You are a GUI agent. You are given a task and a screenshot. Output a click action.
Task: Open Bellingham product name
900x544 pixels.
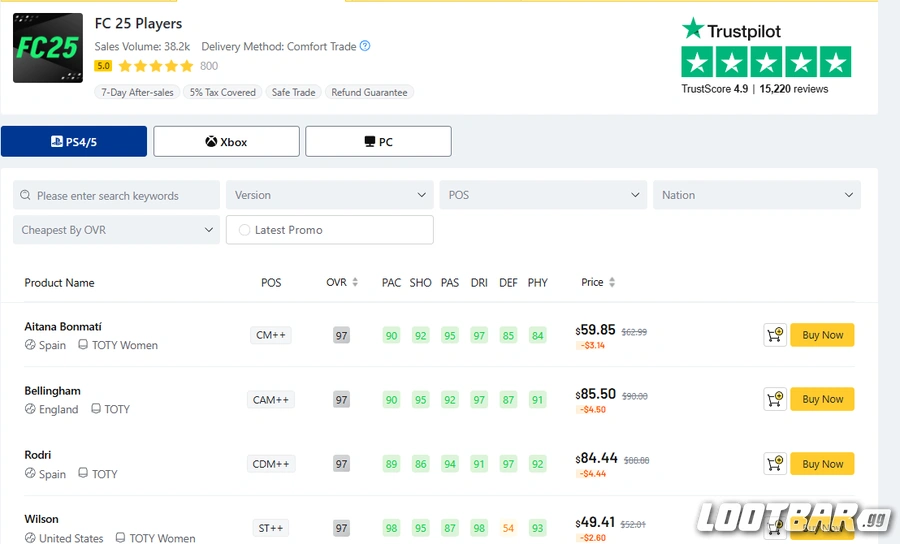tap(52, 391)
